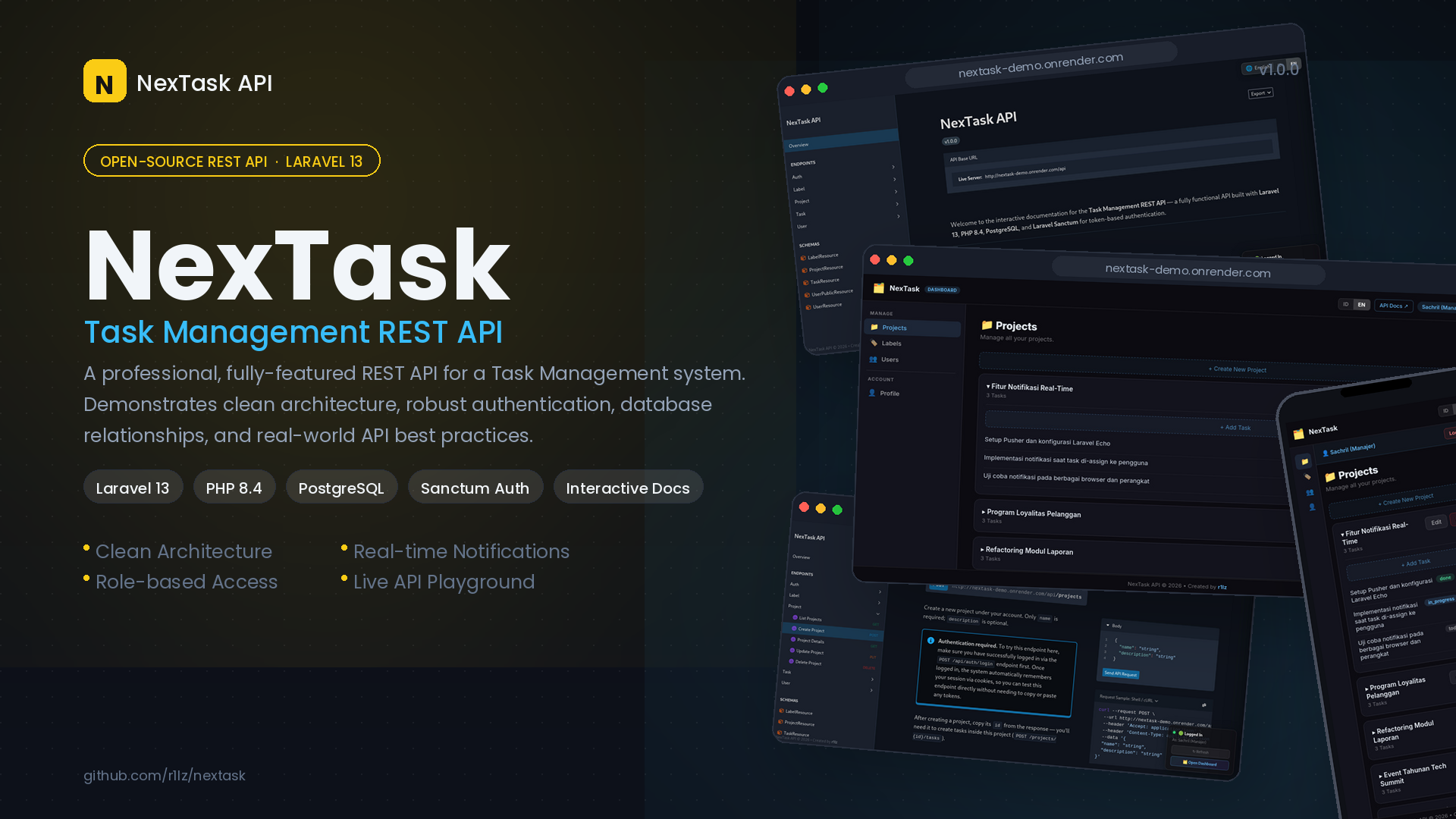Open Projects in the dashboard sidebar
The width and height of the screenshot is (1456, 819).
(x=913, y=328)
